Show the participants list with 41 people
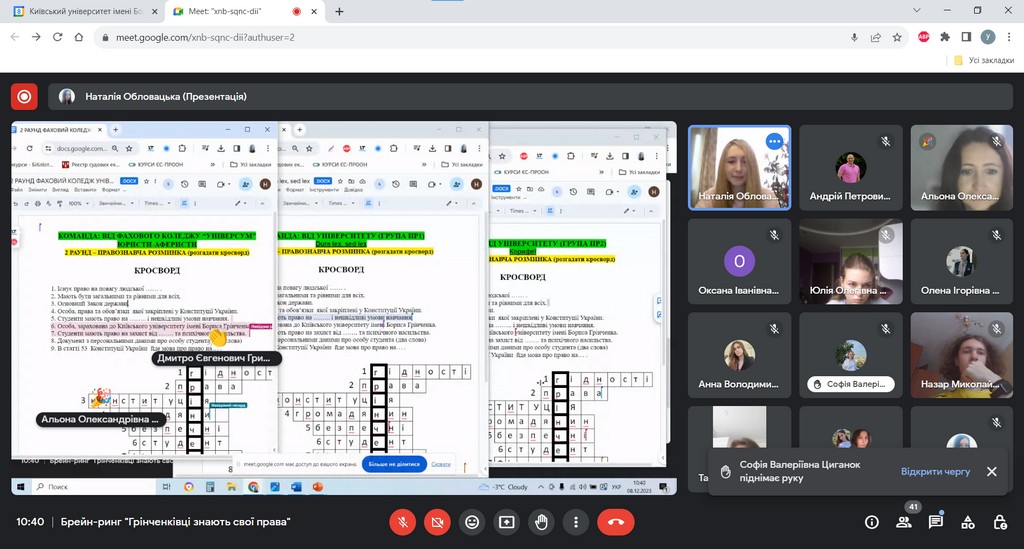Screen dimensions: 1024x549 click(x=903, y=522)
